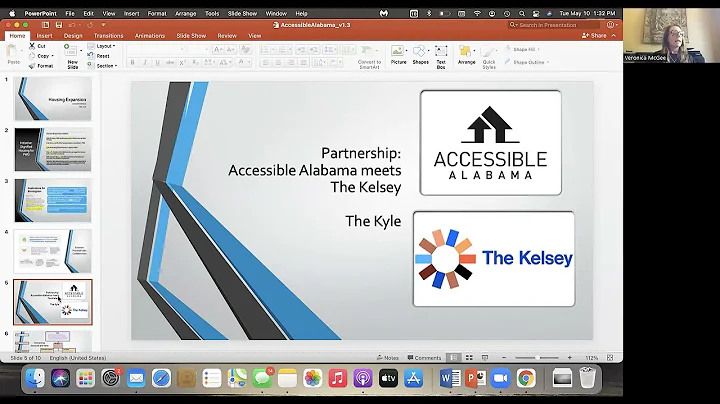Open Quick Styles gallery
Viewport: 720px width, 404px height.
click(489, 57)
